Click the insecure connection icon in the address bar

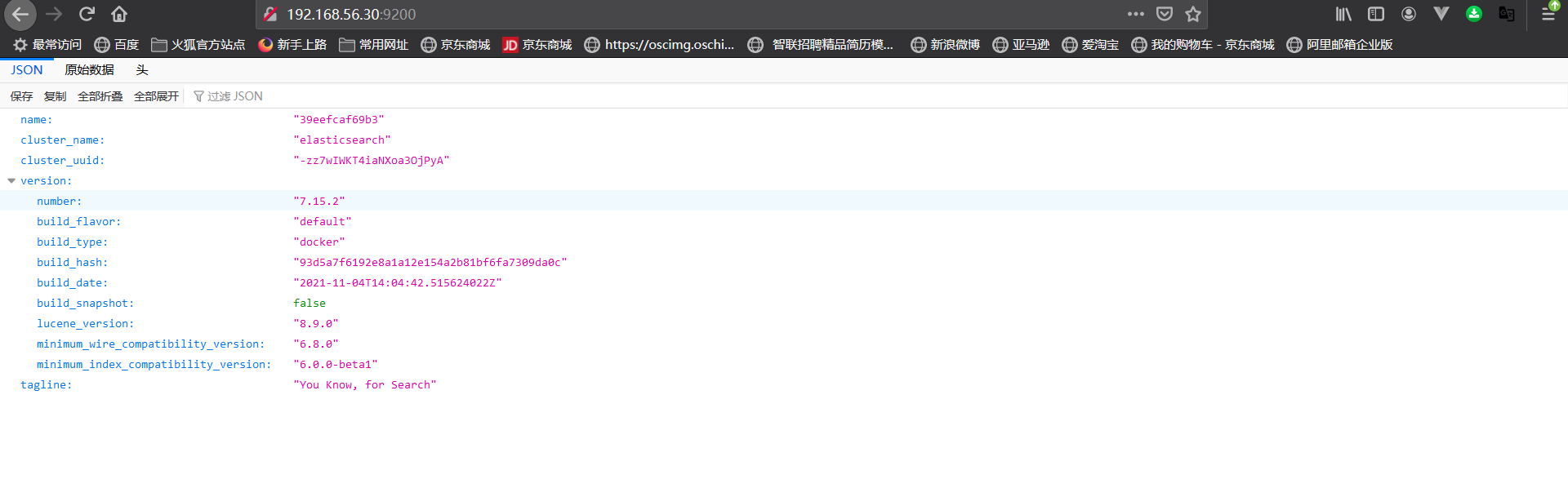click(270, 14)
